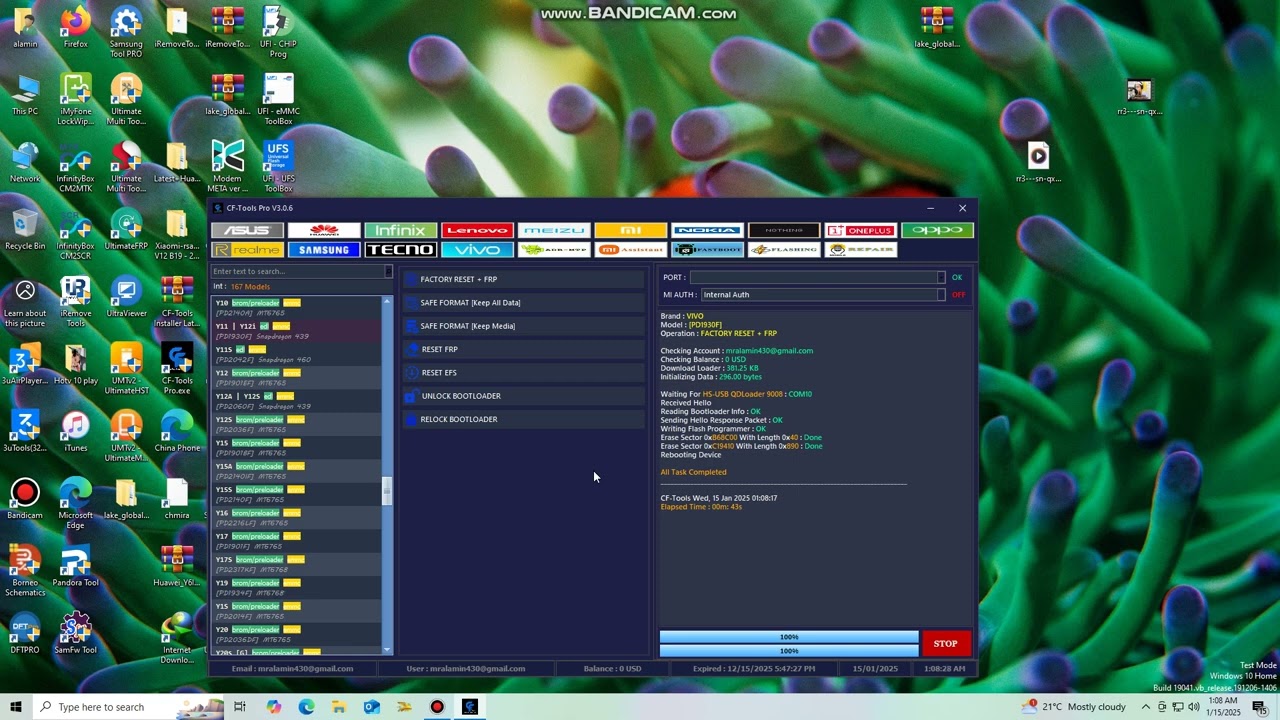Image resolution: width=1280 pixels, height=720 pixels.
Task: Run the RESET FRP operation
Action: click(524, 349)
